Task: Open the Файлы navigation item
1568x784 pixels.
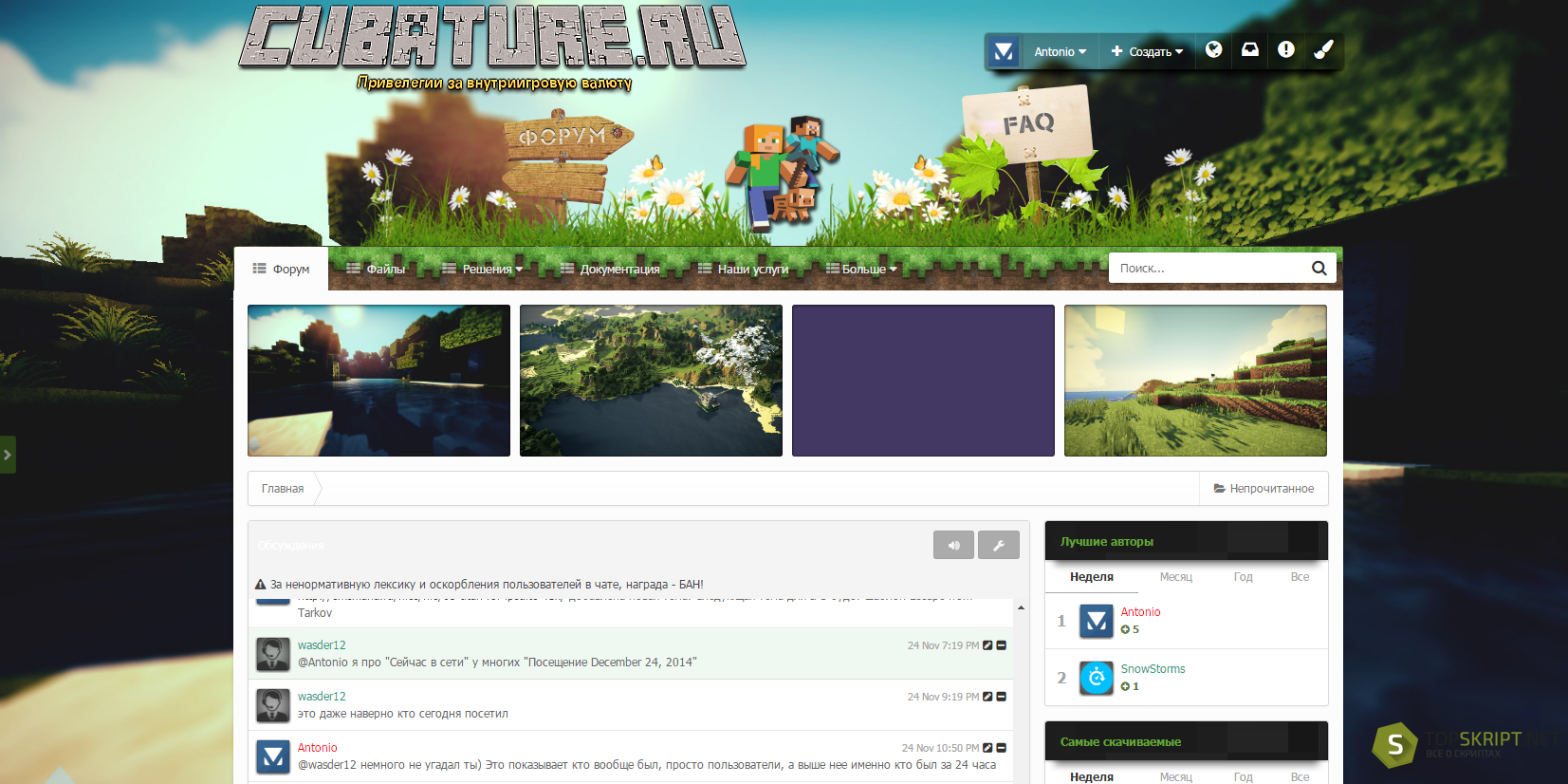Action: [x=376, y=269]
